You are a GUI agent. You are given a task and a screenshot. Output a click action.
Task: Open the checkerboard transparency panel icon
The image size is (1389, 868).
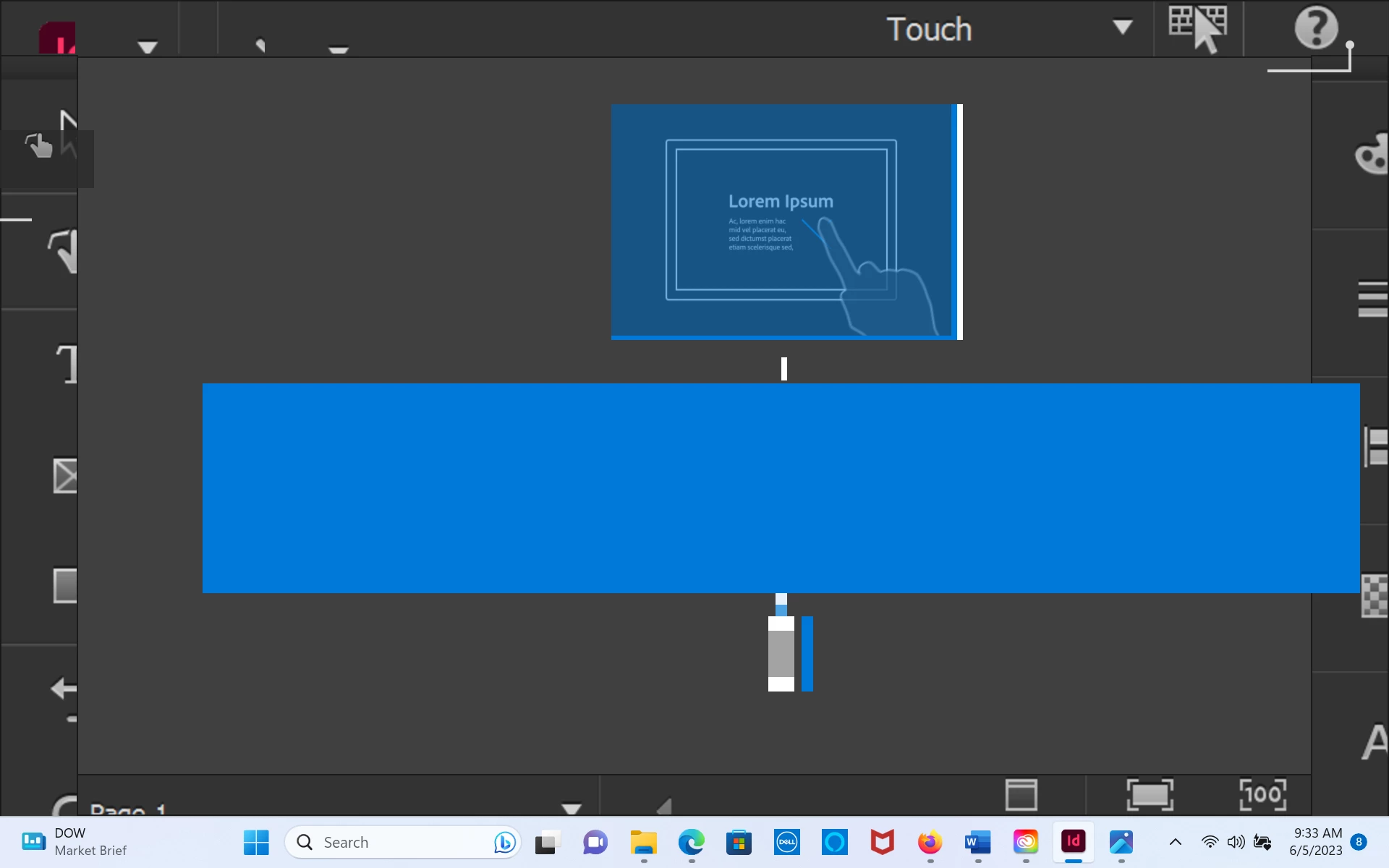click(1374, 595)
